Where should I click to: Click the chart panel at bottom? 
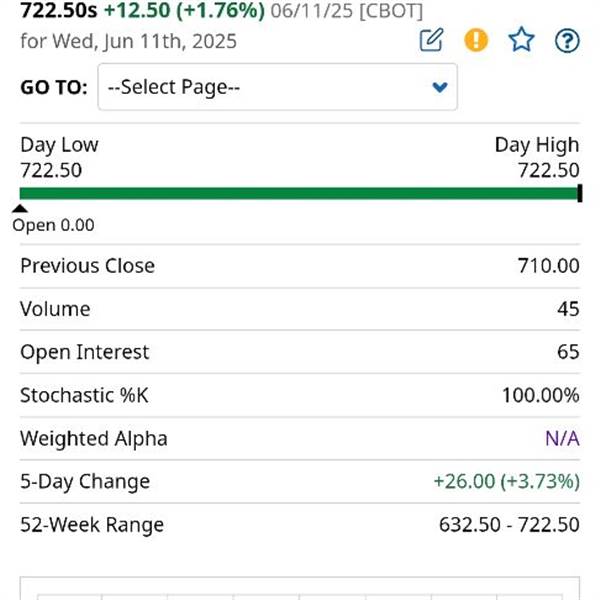(x=300, y=588)
